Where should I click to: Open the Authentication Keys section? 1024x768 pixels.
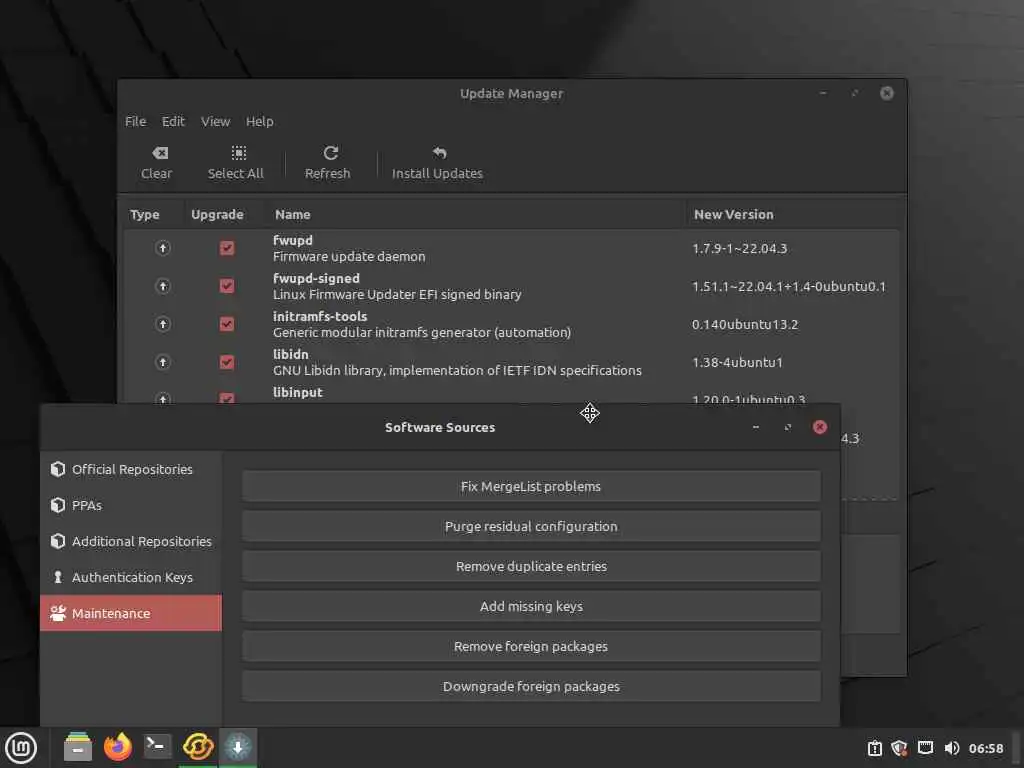point(131,577)
